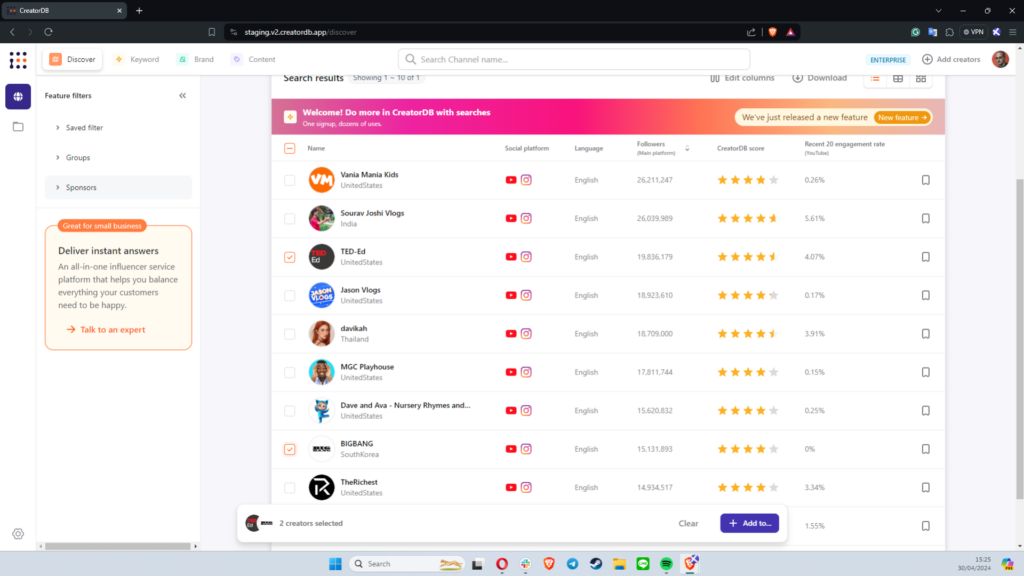1024x576 pixels.
Task: Toggle the select-all header checkbox
Action: click(289, 148)
